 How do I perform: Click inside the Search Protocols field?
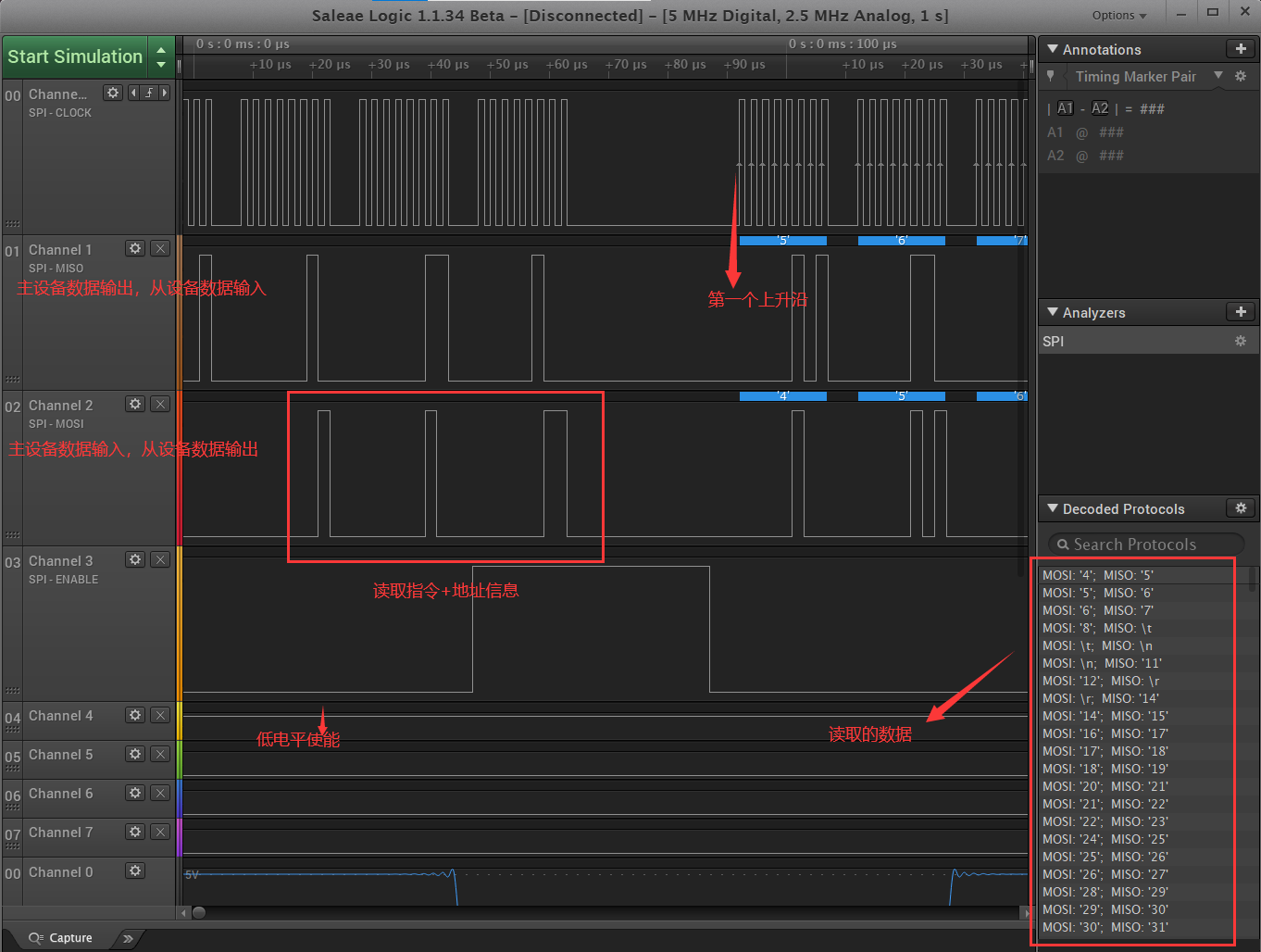coord(1145,544)
